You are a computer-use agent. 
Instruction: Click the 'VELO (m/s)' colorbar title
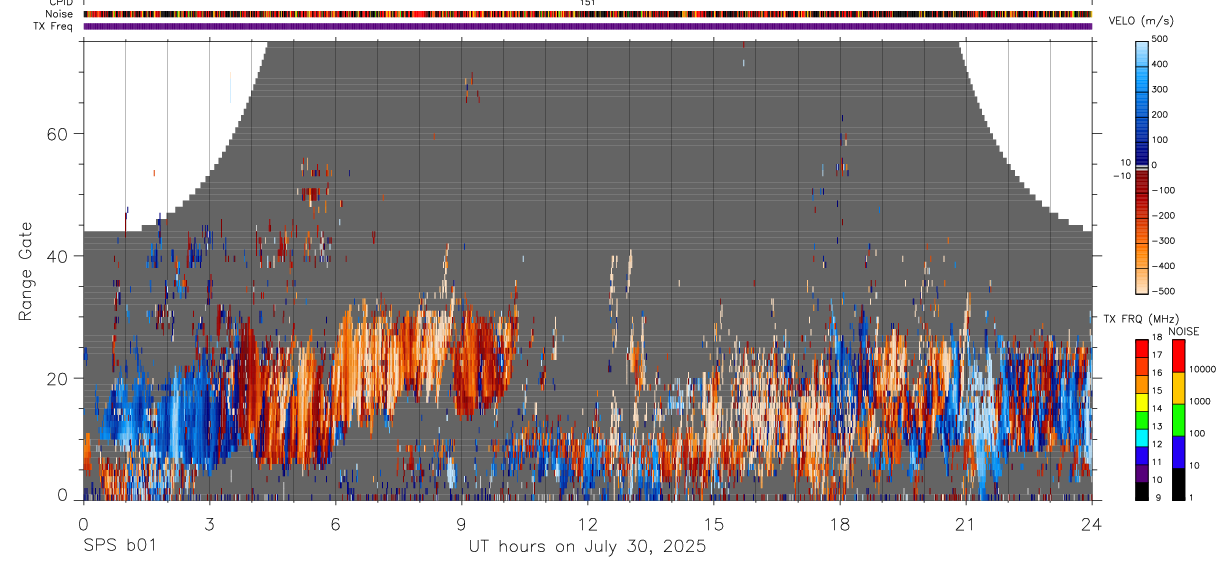pyautogui.click(x=1142, y=21)
